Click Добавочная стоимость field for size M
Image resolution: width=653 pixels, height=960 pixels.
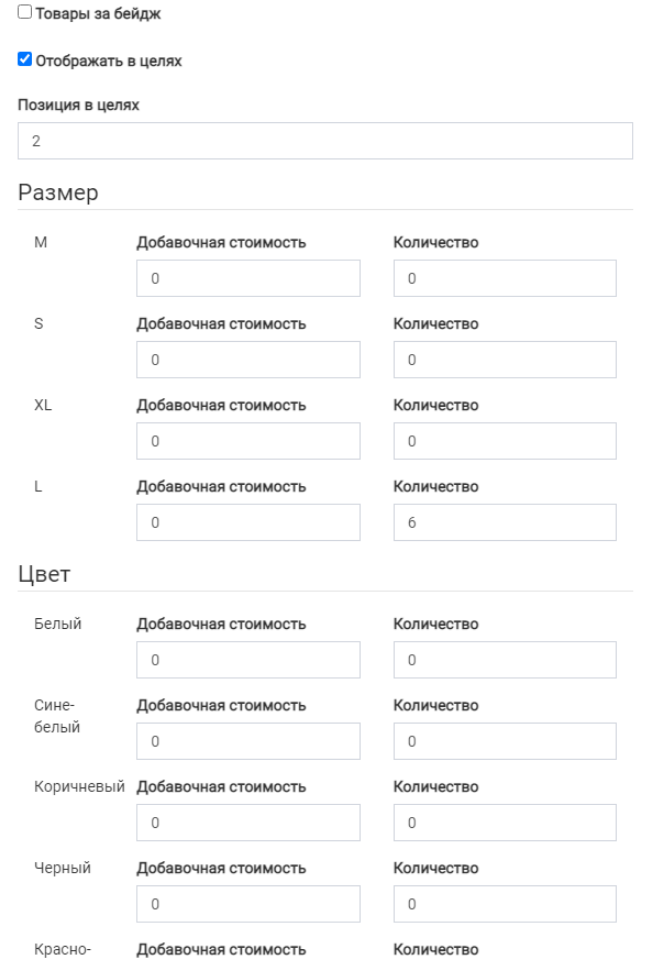pyautogui.click(x=248, y=278)
